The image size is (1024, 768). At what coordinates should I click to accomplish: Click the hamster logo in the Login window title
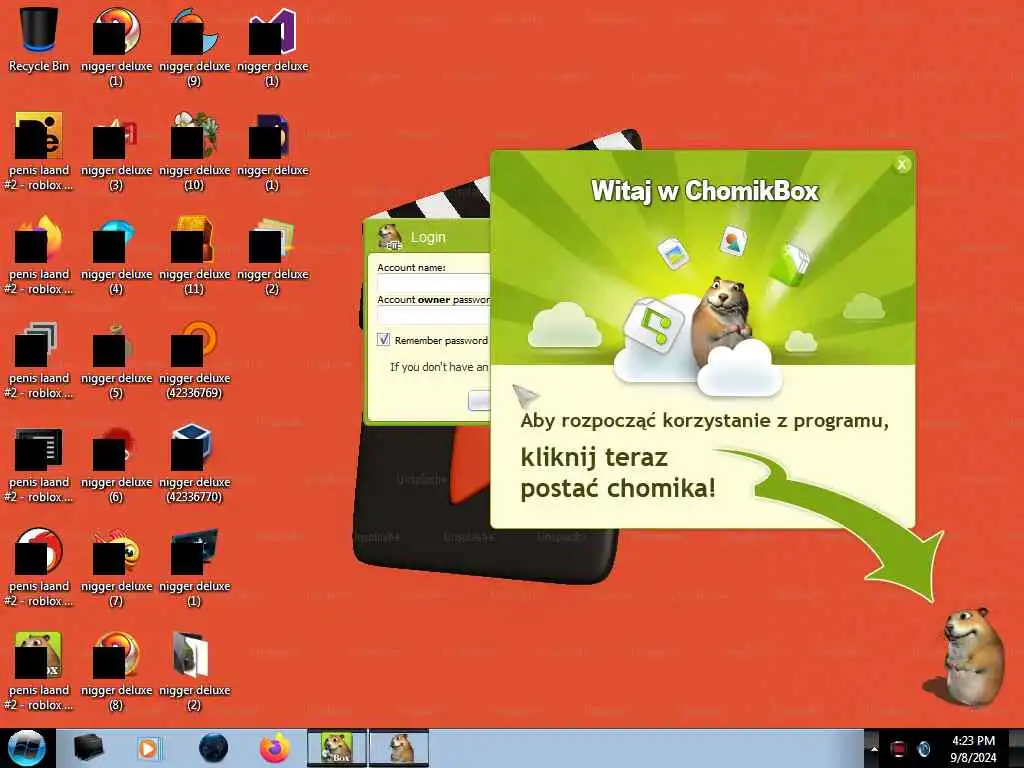390,236
